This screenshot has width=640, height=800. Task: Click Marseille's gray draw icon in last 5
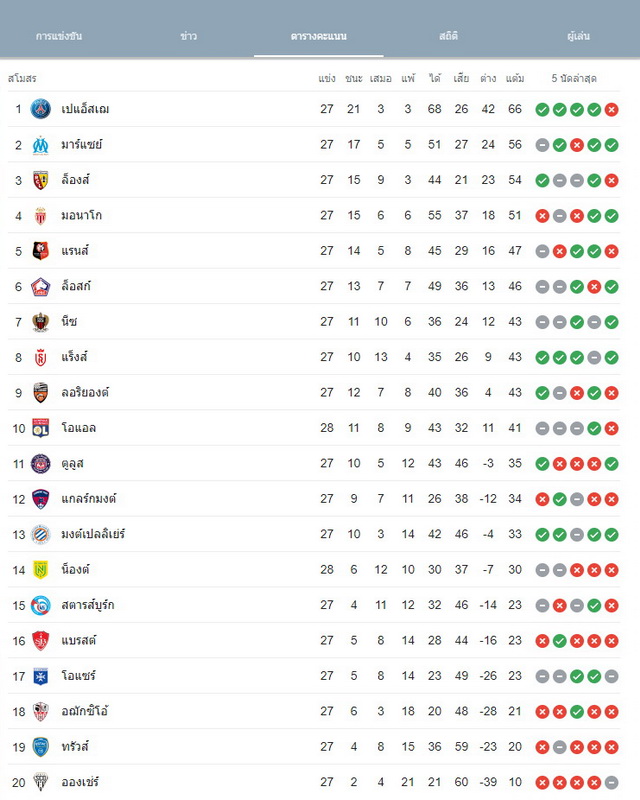(543, 145)
